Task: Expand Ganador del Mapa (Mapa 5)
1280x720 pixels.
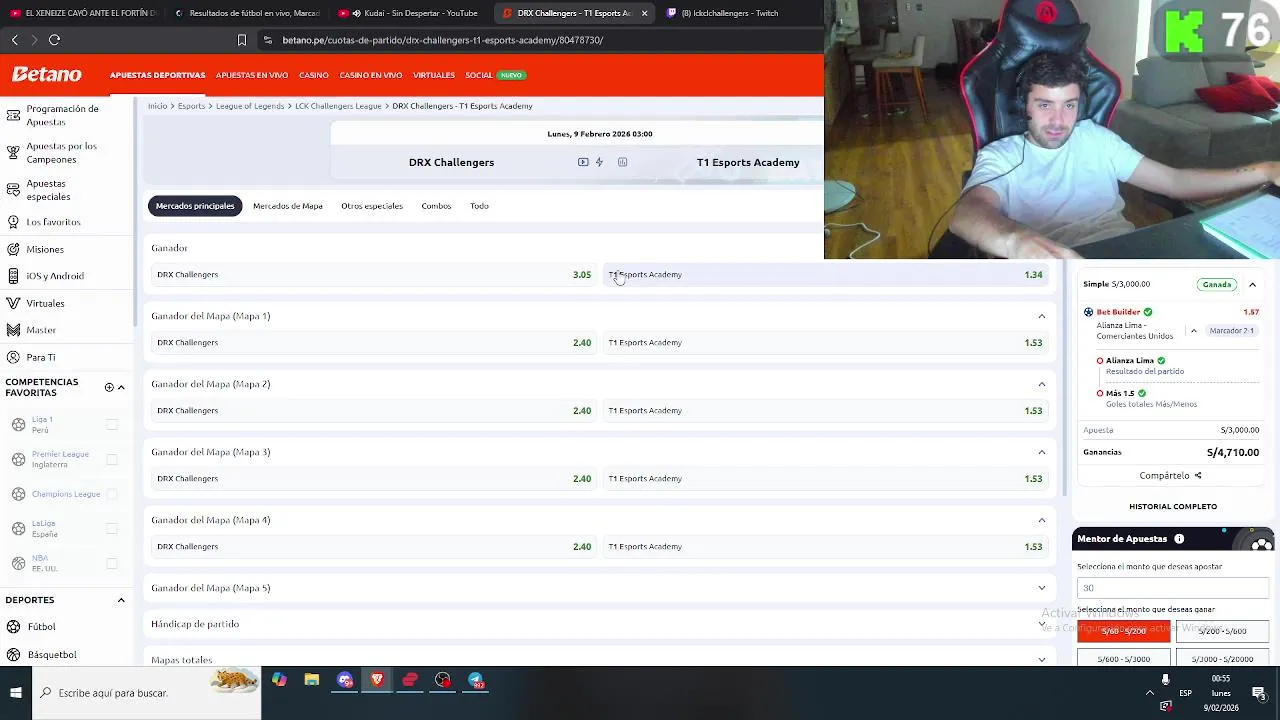Action: [x=1042, y=588]
